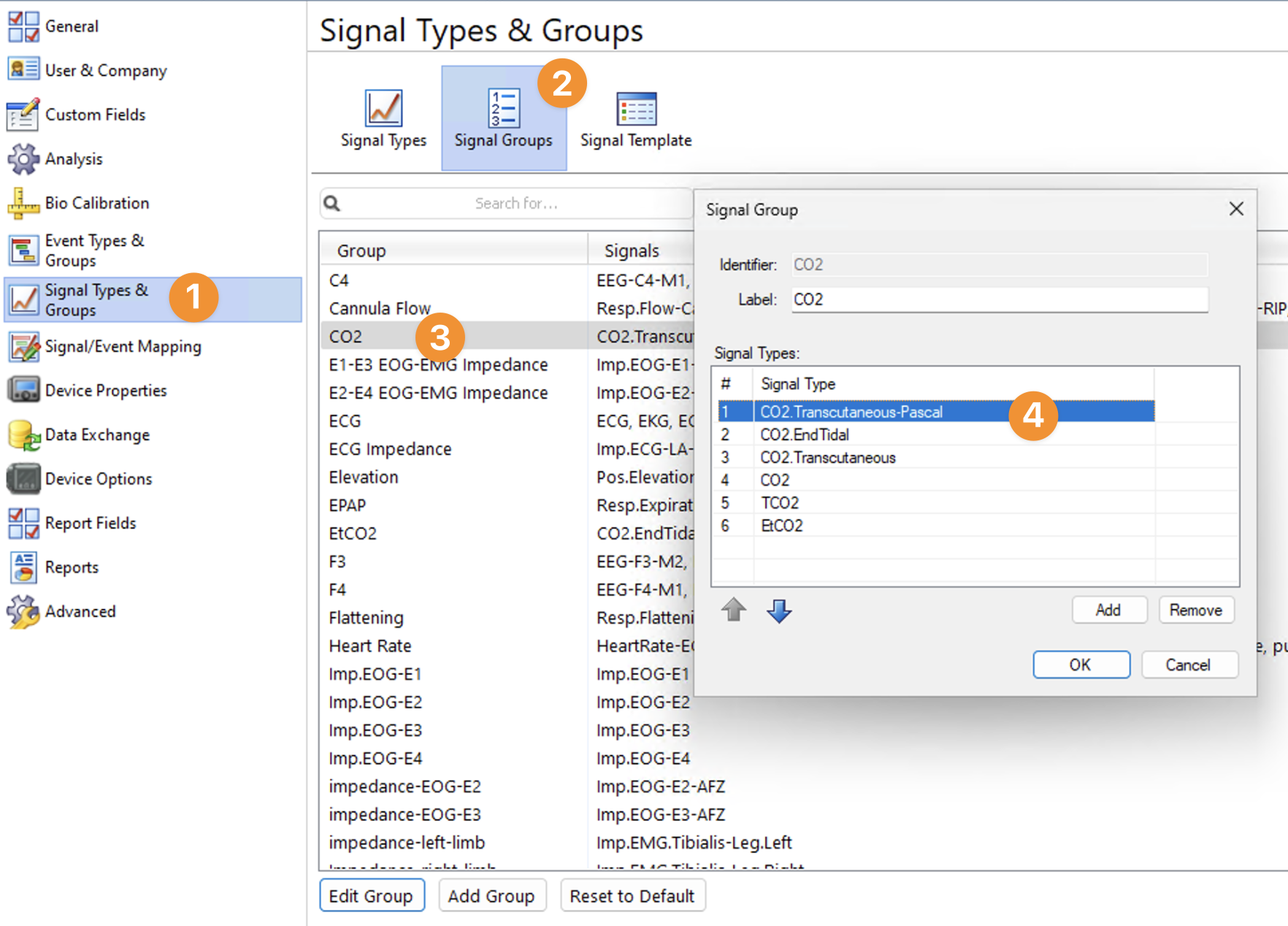Select the CO2.Transcutaneous row 3

[935, 457]
